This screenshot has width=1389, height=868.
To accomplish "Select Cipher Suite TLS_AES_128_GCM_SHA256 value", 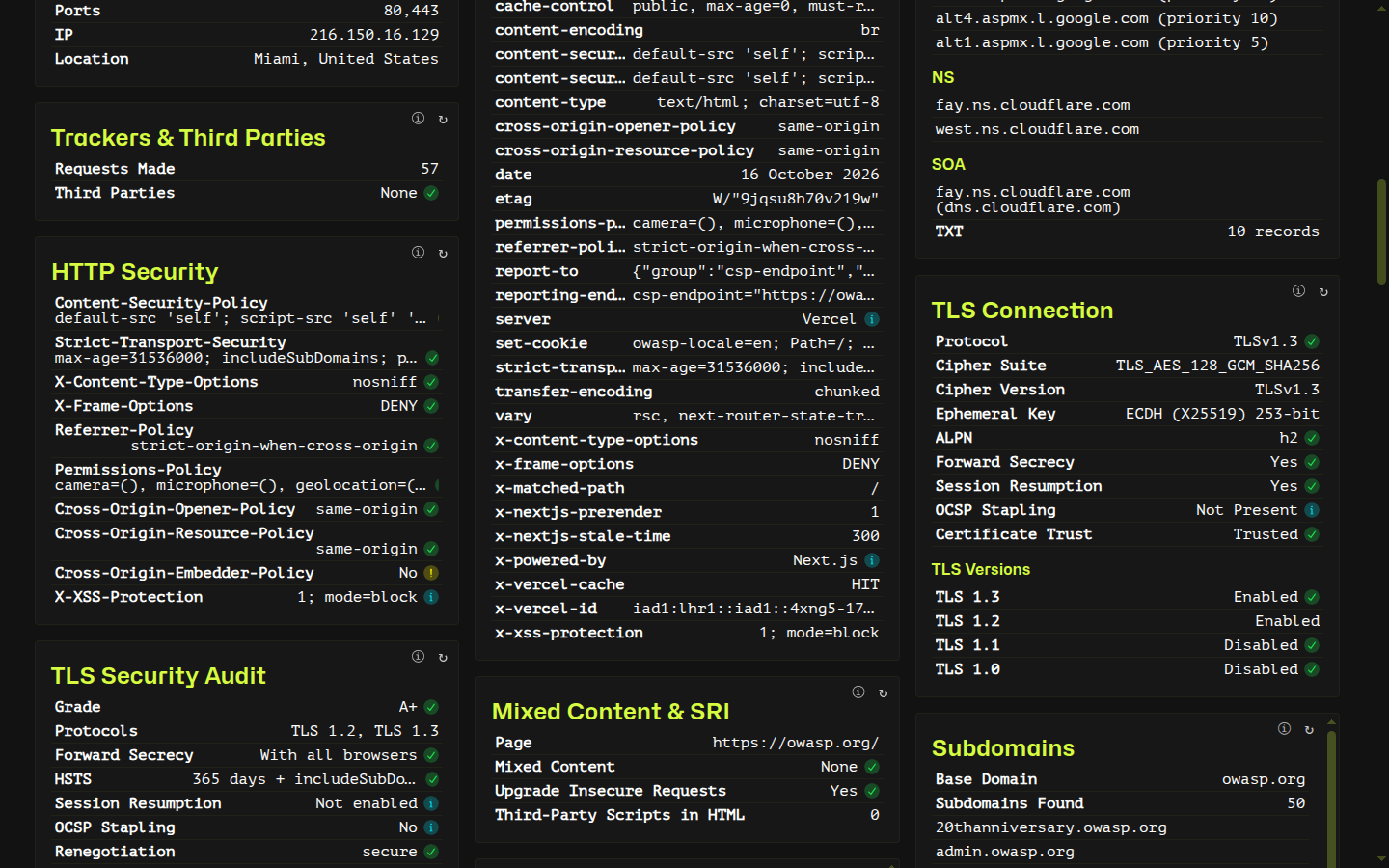I will [x=1217, y=366].
